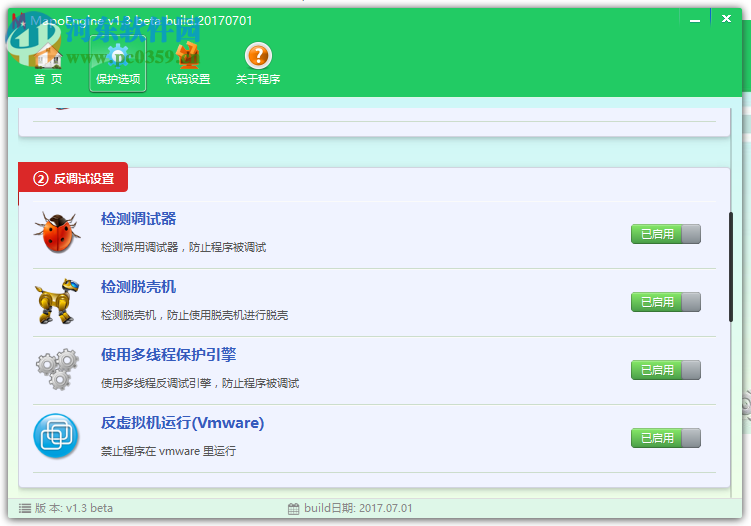Close the MapoEngine window
The image size is (751, 526).
726,19
